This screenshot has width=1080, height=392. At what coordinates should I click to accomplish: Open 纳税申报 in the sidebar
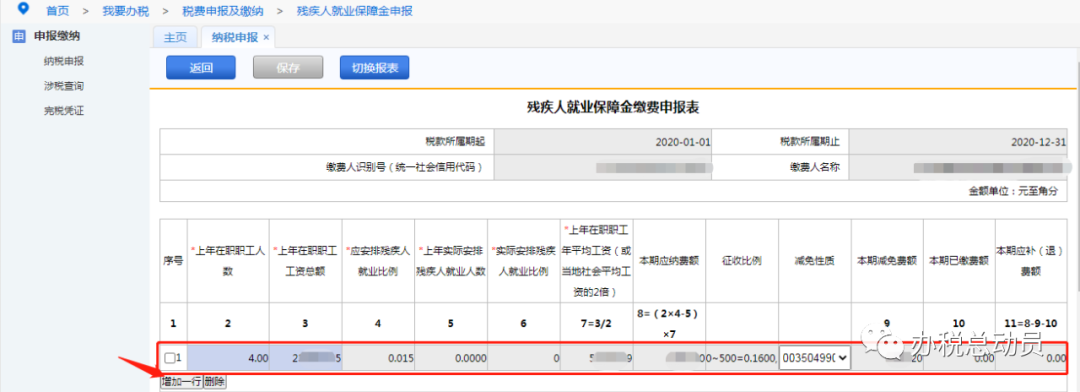click(64, 61)
